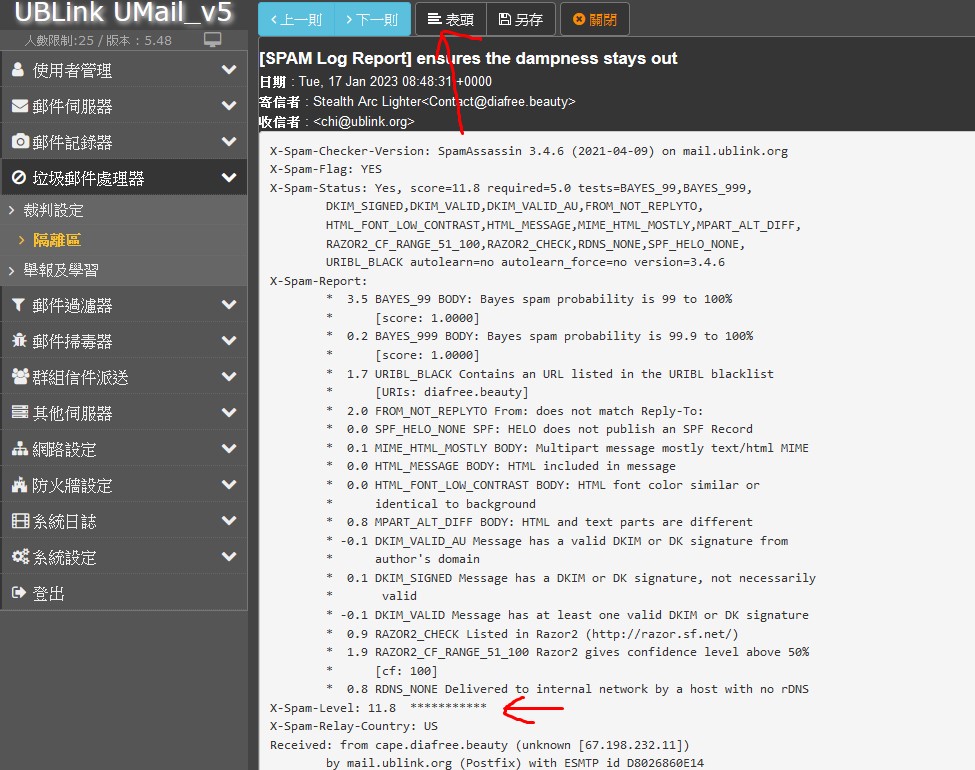Go to previous message with 上一則
Screen dimensions: 975x770
tap(296, 19)
